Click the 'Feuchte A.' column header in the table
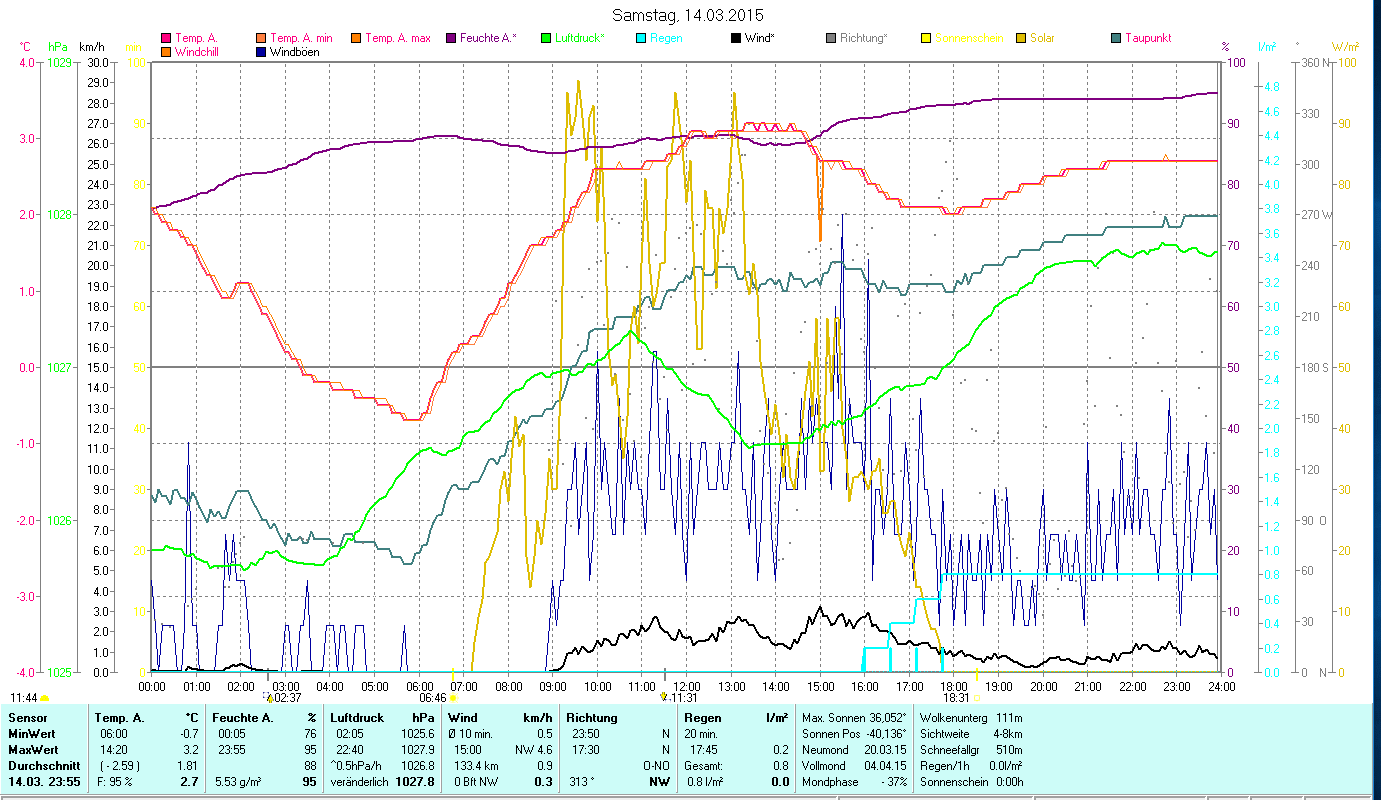 [242, 718]
